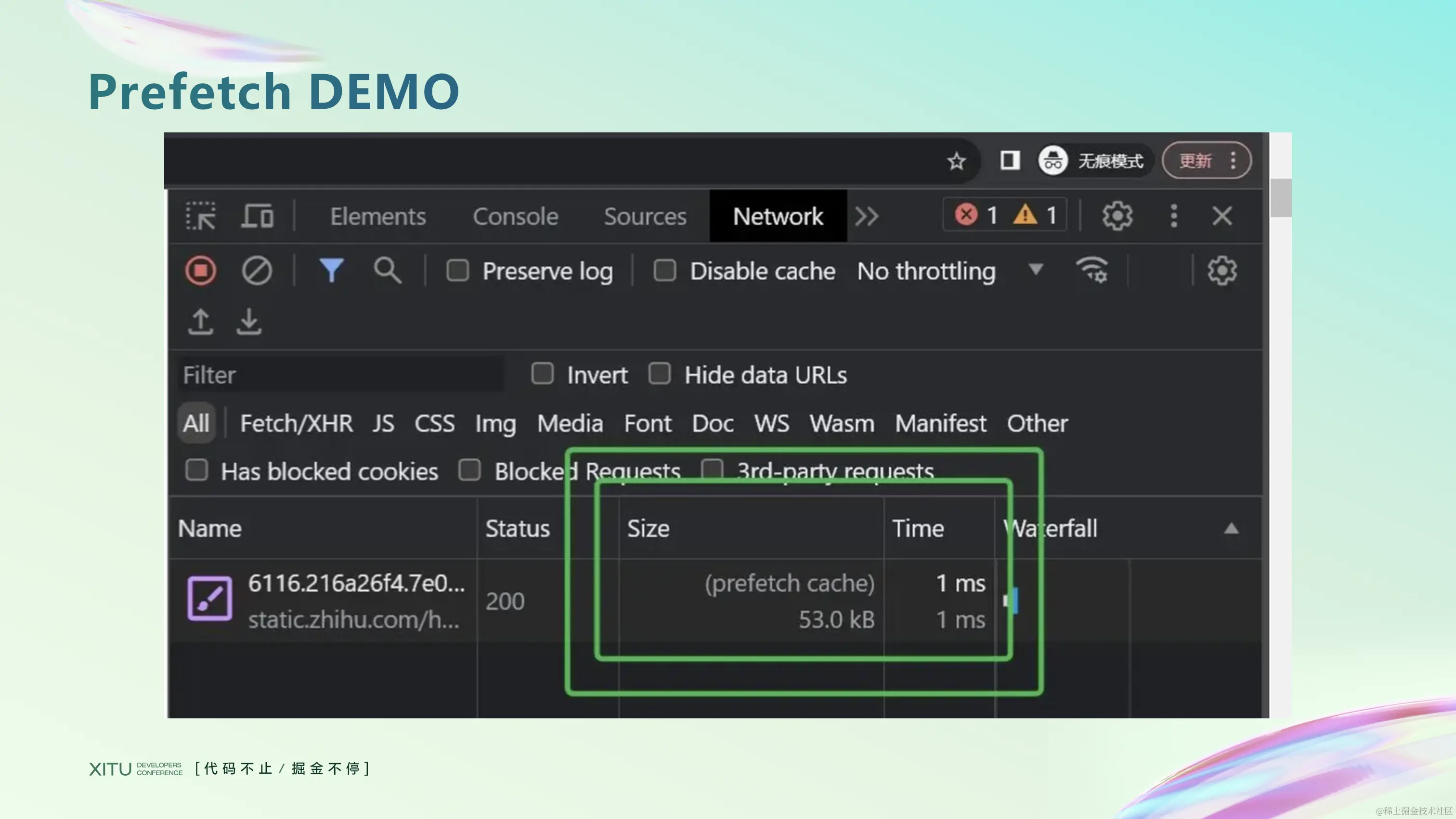Check Hide data URLs

pyautogui.click(x=660, y=374)
